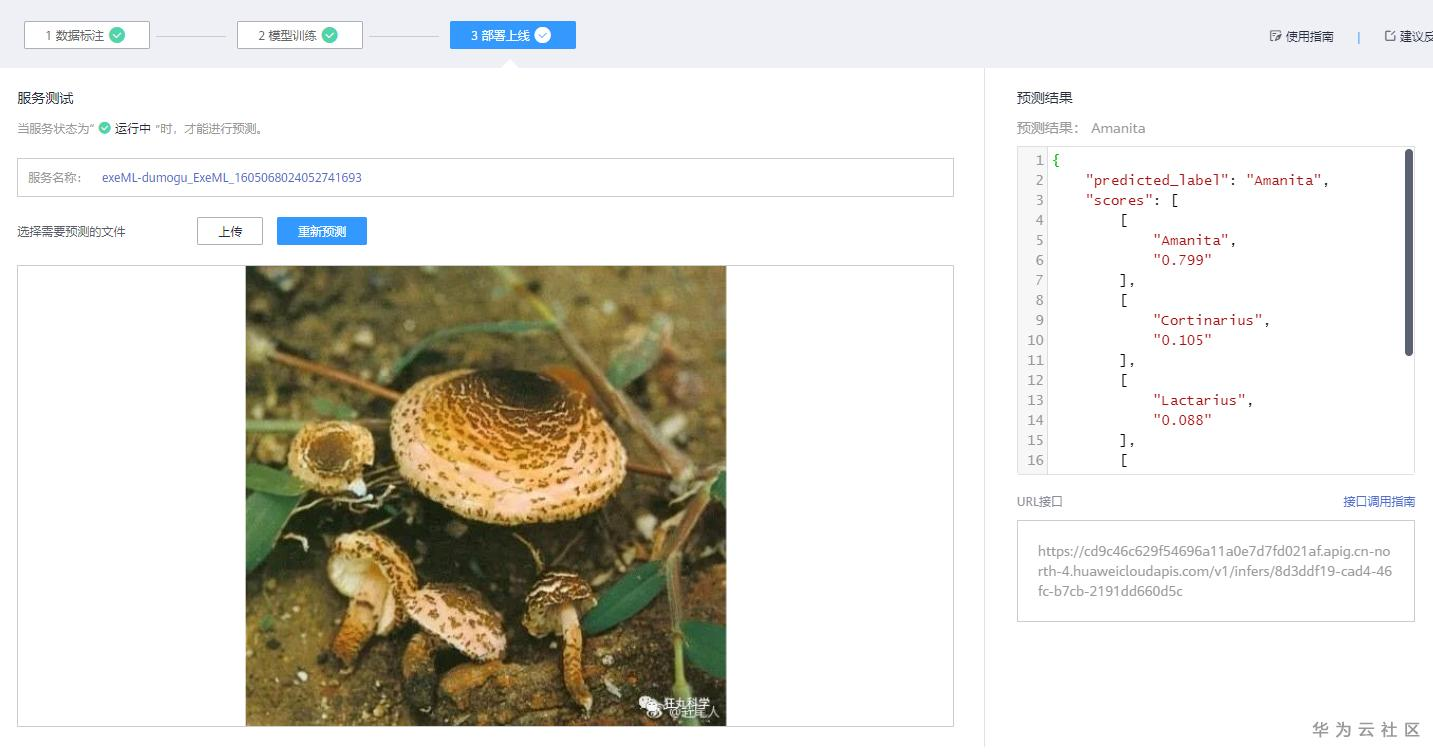Click the "predicted_label" line in JSON
This screenshot has width=1433, height=755.
(1207, 180)
